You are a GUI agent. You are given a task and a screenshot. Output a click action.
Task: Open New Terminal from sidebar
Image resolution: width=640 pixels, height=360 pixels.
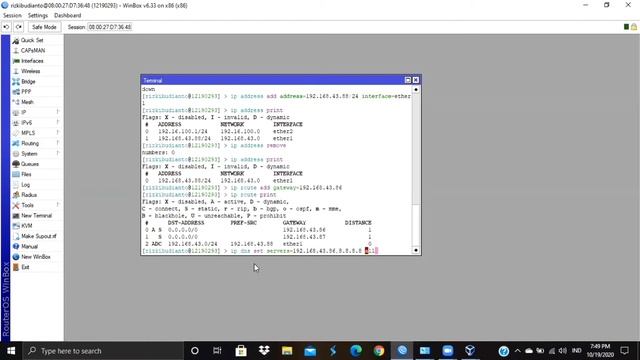[37, 216]
